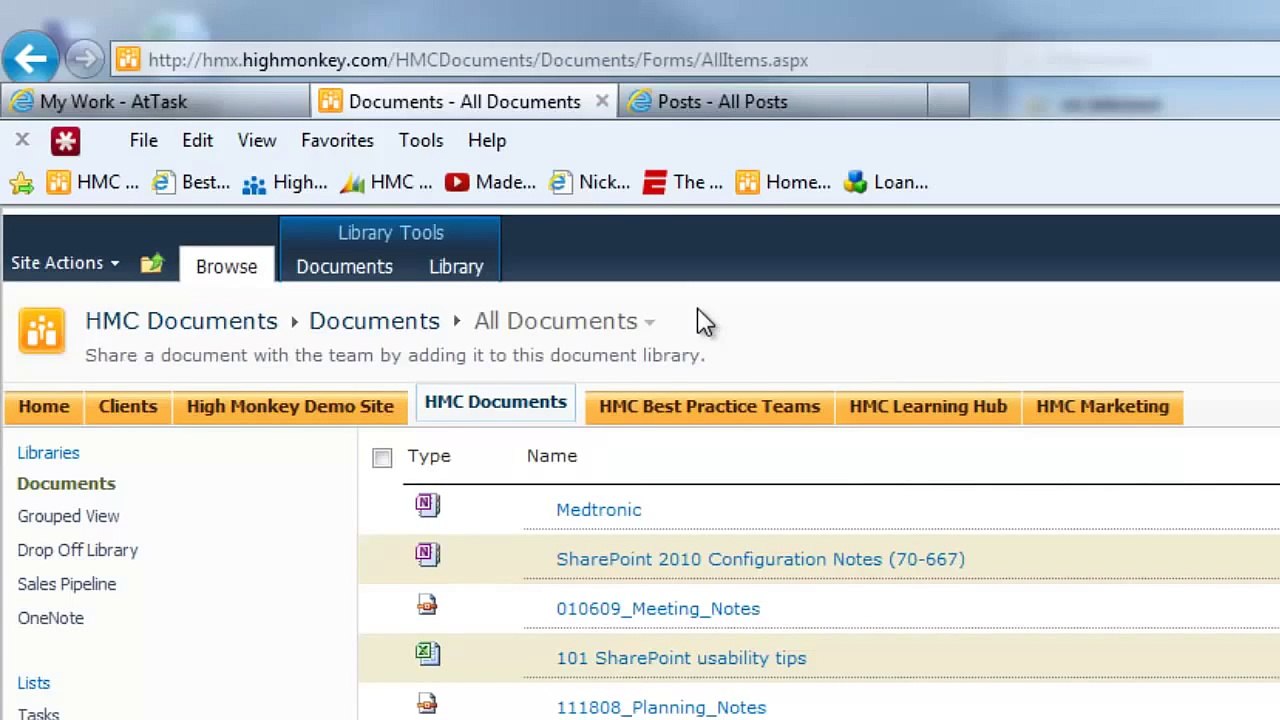
Task: Open the Favorites menu
Action: click(337, 141)
